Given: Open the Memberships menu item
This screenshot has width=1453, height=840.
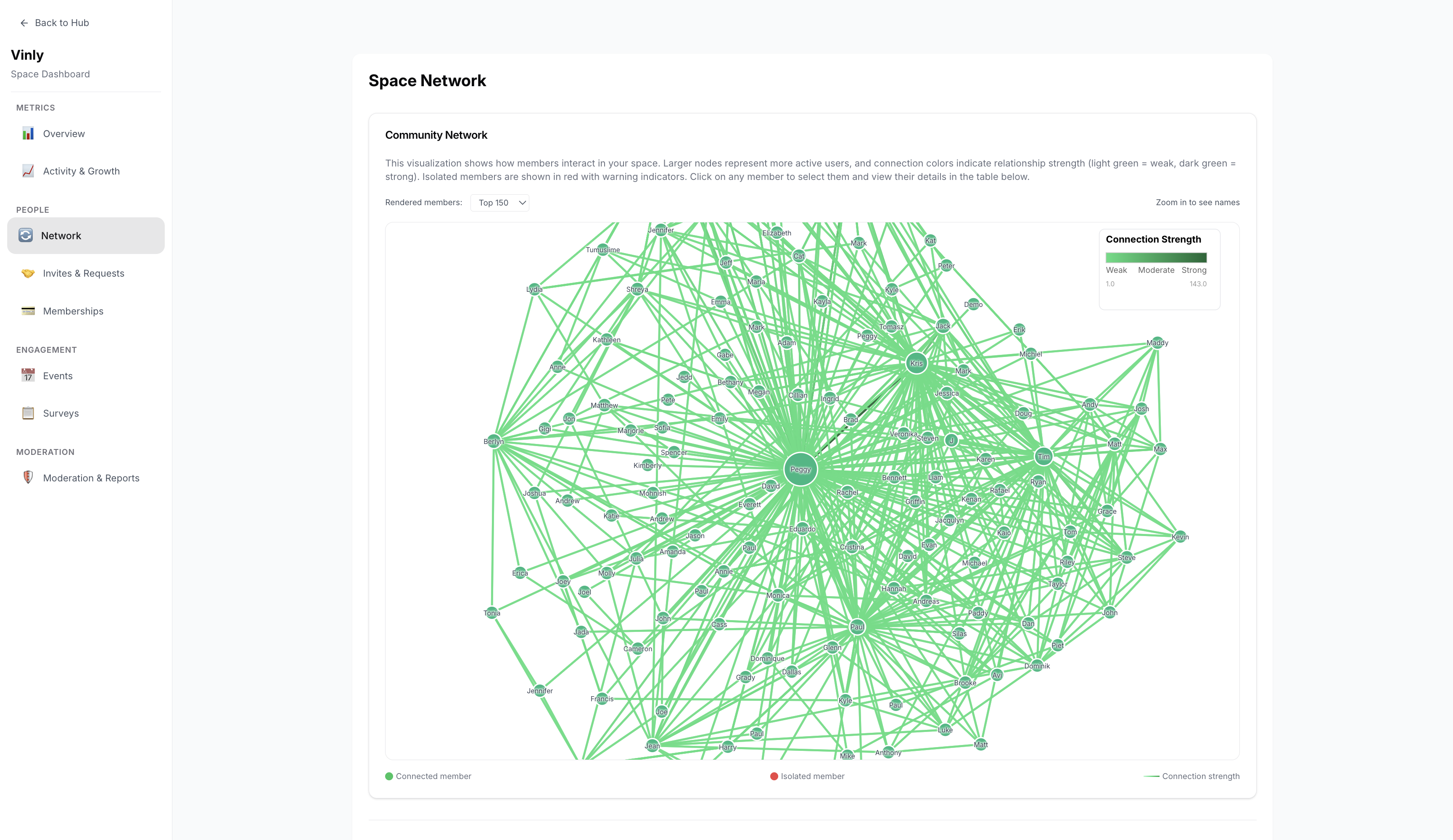Looking at the screenshot, I should [x=86, y=312].
